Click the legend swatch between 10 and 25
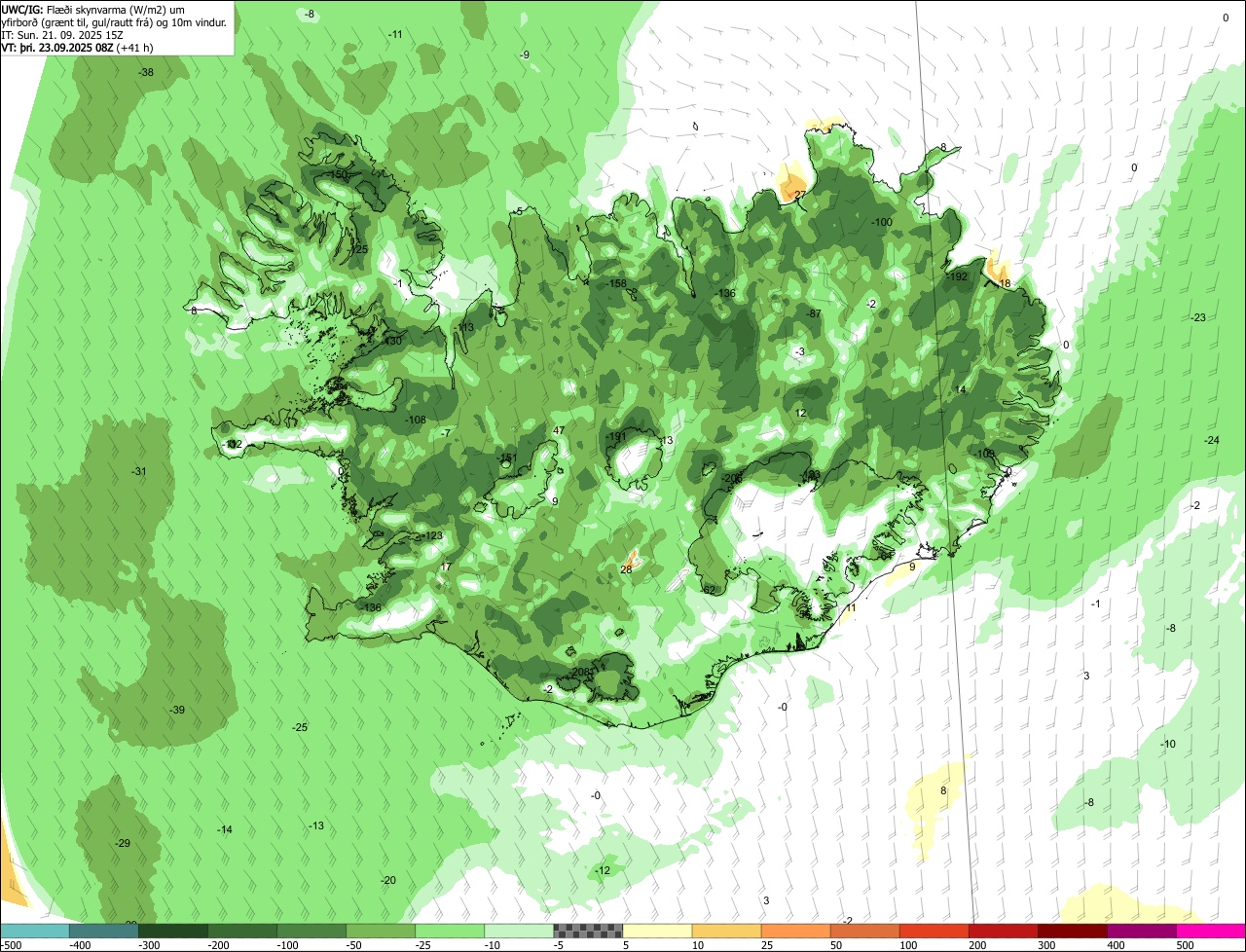The image size is (1246, 952). point(726,931)
